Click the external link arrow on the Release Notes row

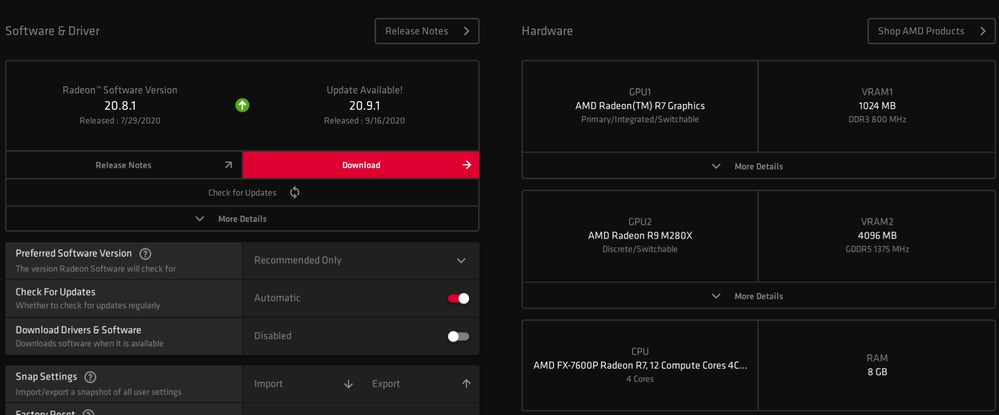coord(228,165)
